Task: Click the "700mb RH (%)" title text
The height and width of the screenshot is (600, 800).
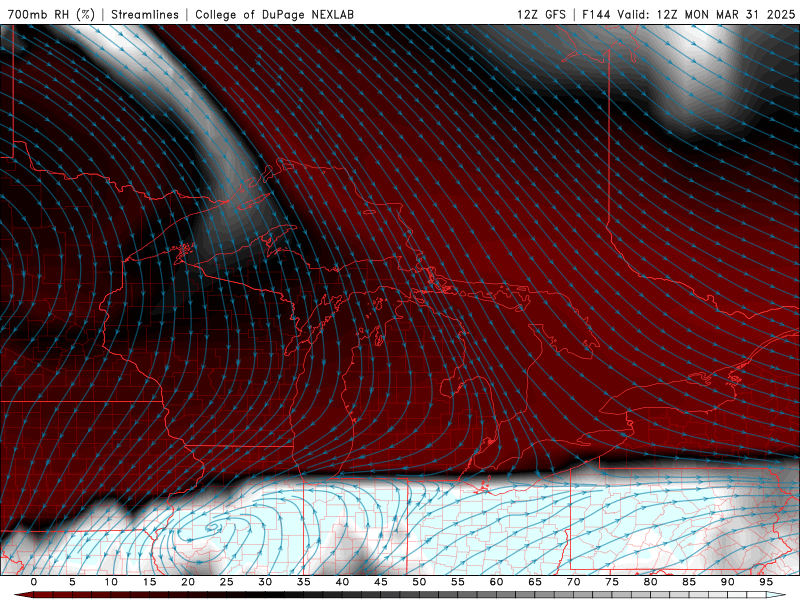Action: pyautogui.click(x=52, y=14)
